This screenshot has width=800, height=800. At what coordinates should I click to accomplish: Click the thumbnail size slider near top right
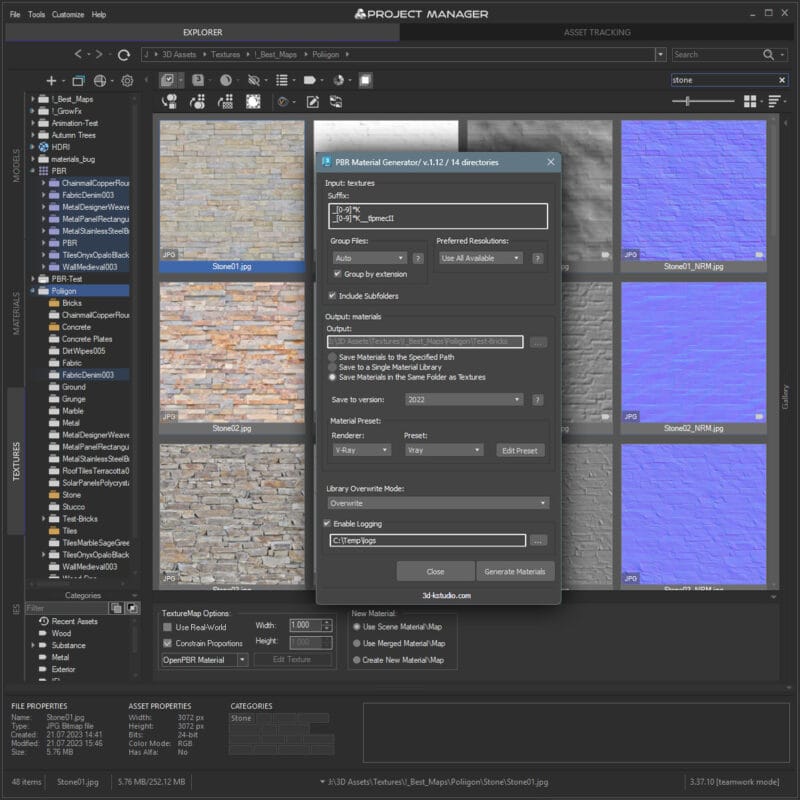tap(685, 100)
